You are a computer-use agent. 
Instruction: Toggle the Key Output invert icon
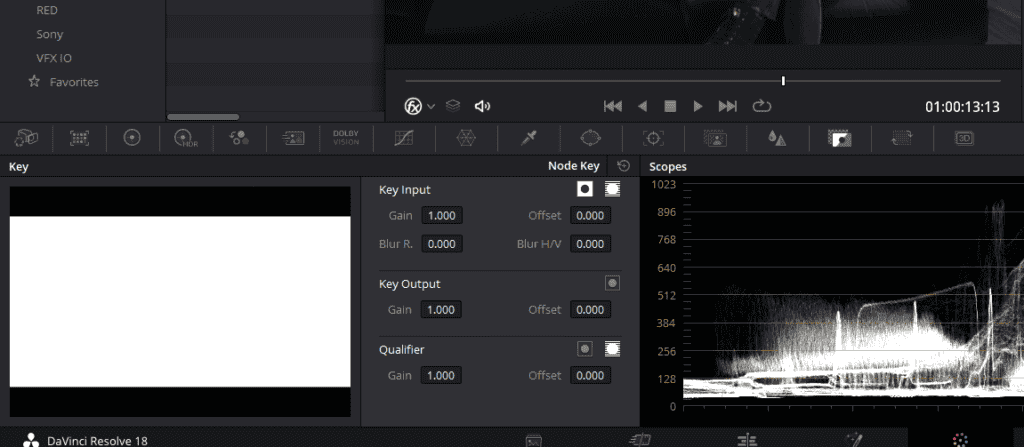pos(613,284)
